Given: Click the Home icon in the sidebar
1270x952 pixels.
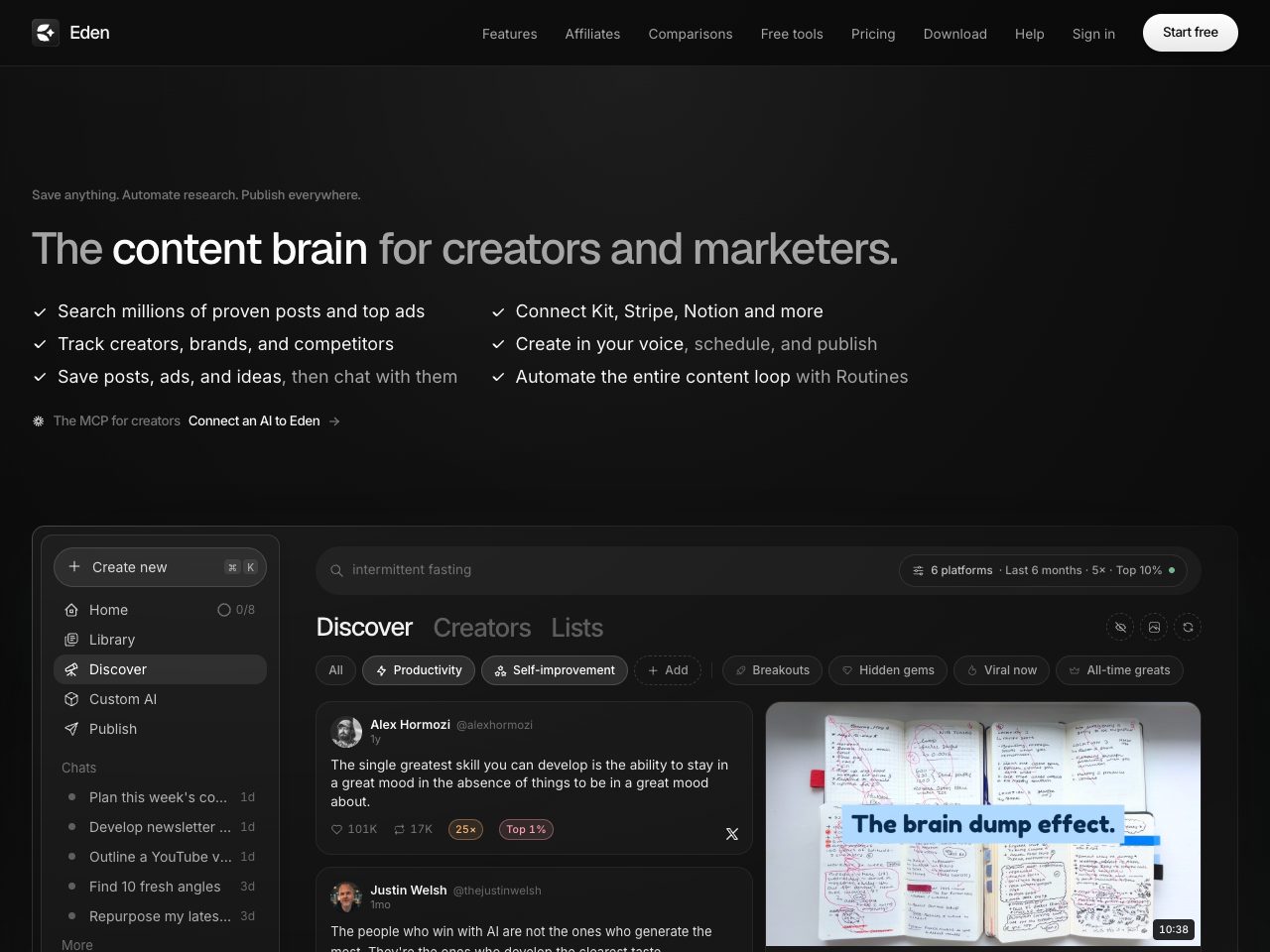Looking at the screenshot, I should tap(71, 610).
